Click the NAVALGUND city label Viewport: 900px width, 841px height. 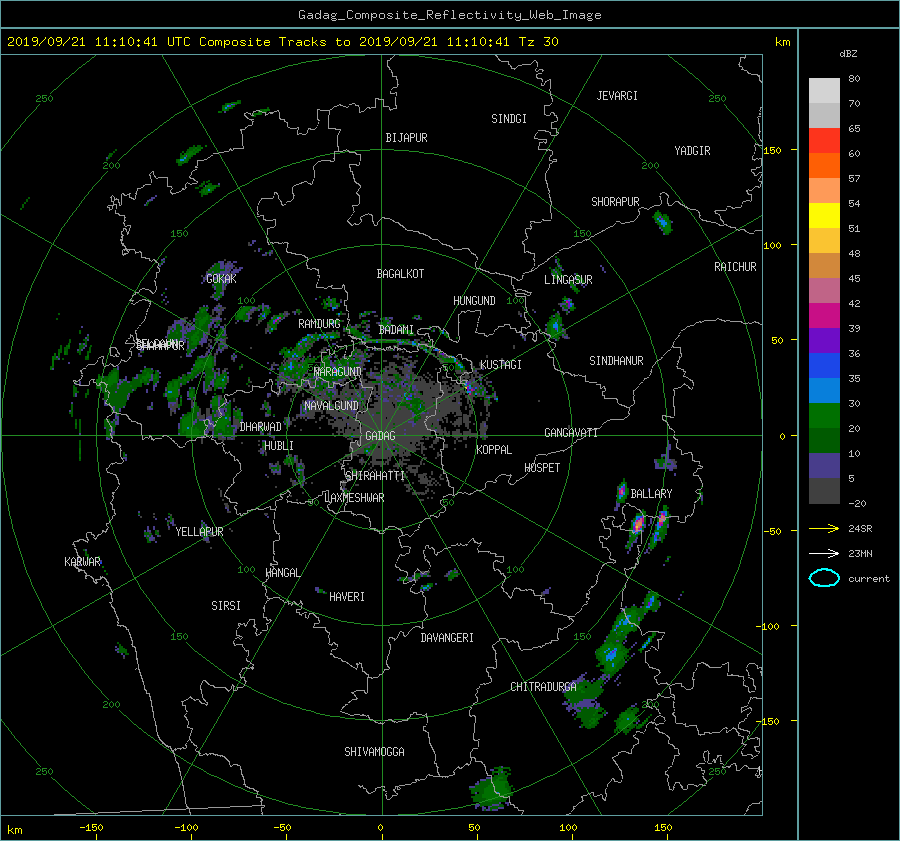click(331, 406)
